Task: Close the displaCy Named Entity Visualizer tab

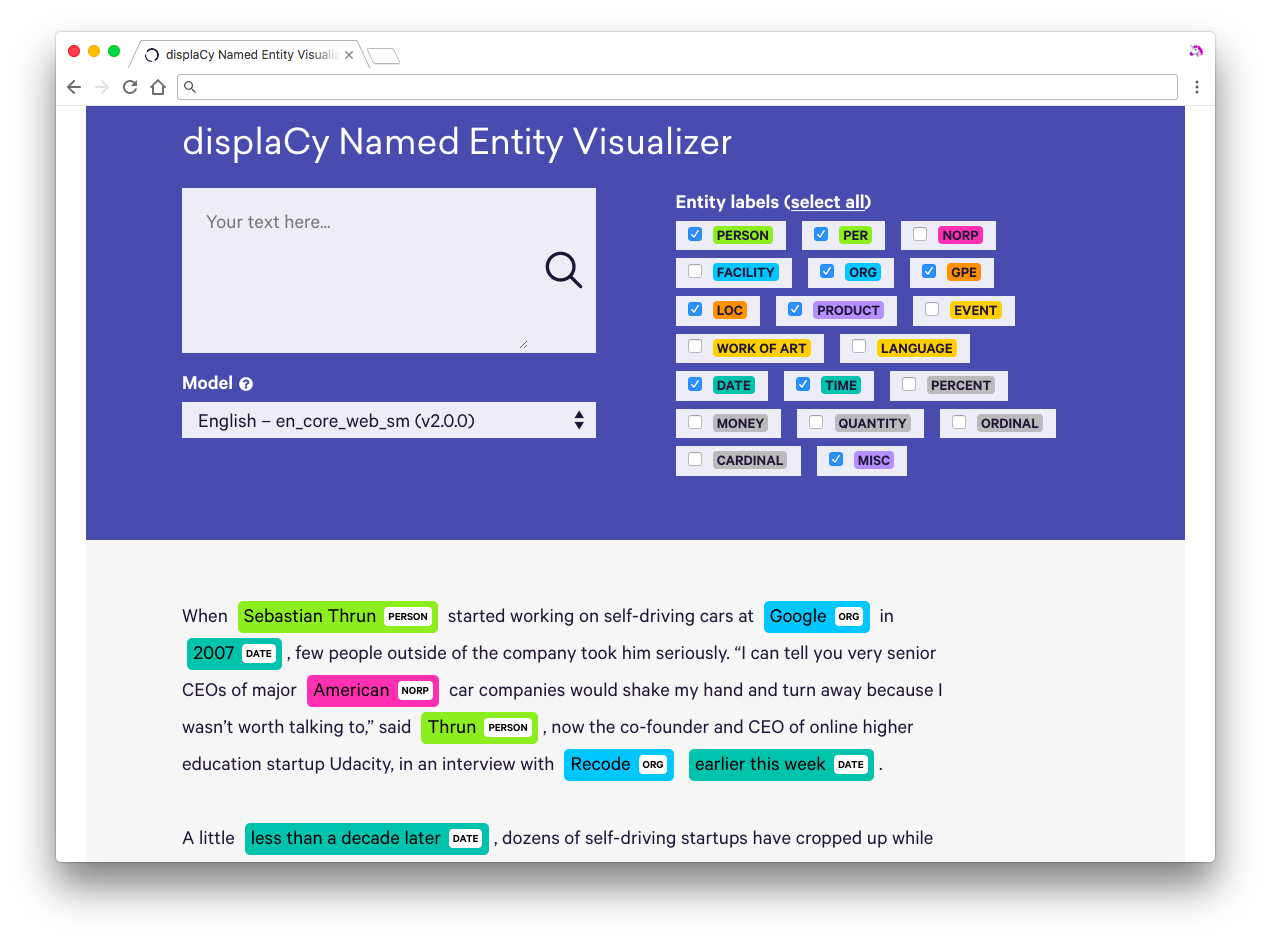Action: point(349,55)
